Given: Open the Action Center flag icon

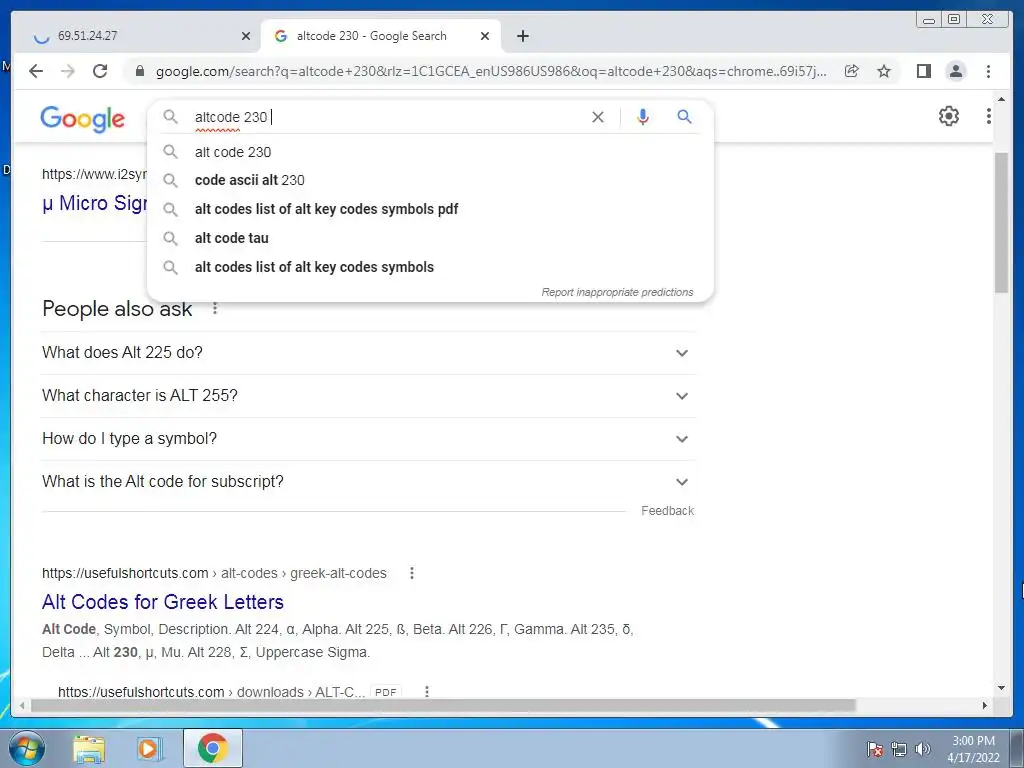Looking at the screenshot, I should 874,749.
